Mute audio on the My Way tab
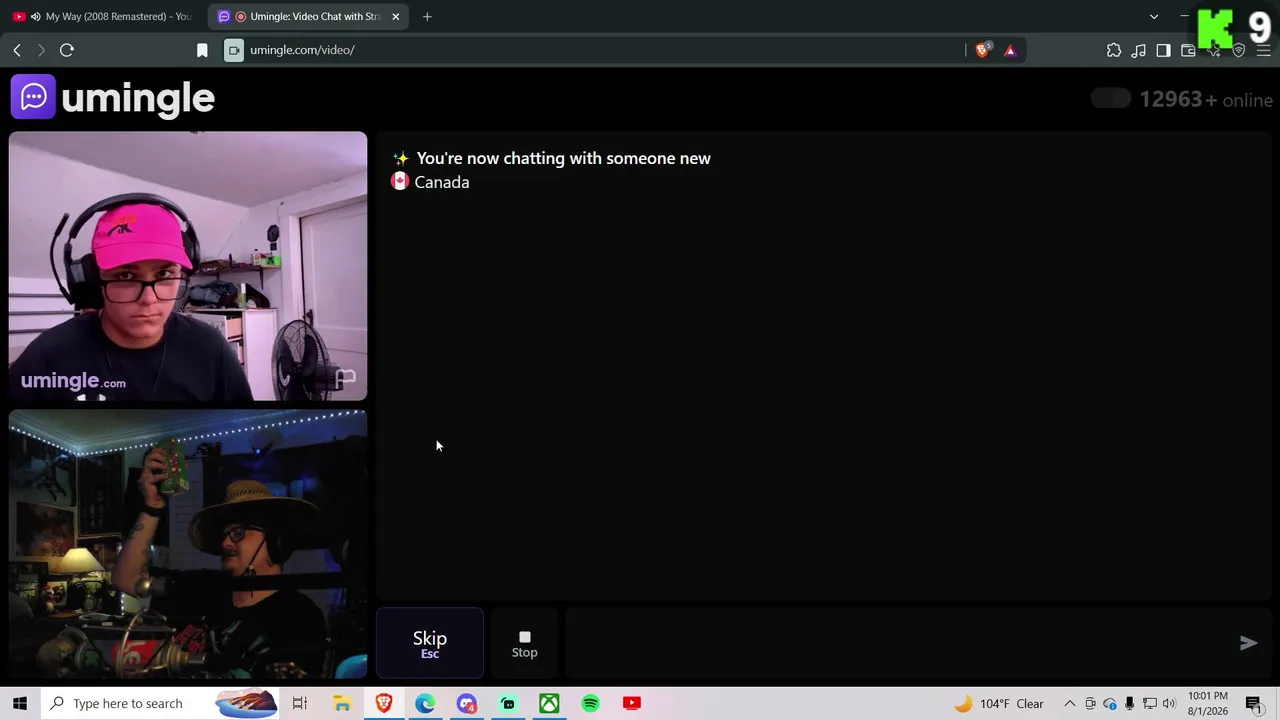 [37, 16]
